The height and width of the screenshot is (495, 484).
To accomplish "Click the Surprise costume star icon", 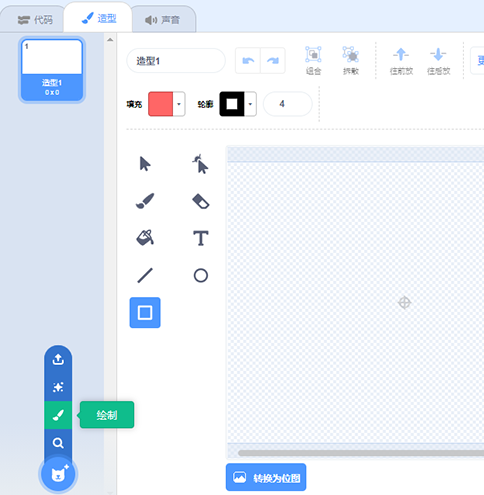I will pos(58,387).
